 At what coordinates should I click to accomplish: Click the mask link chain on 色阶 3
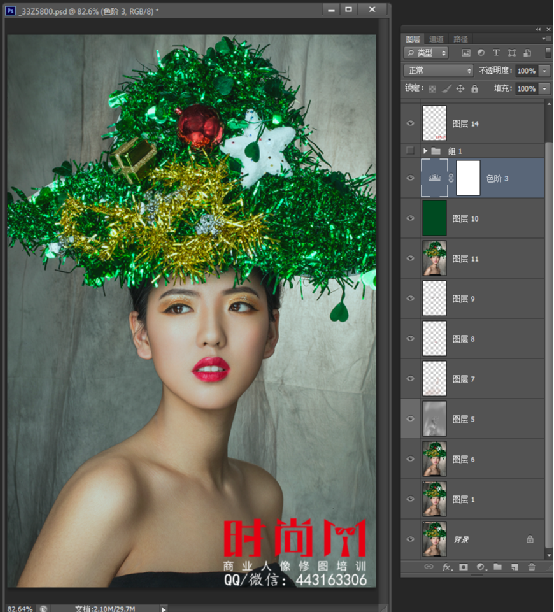451,178
